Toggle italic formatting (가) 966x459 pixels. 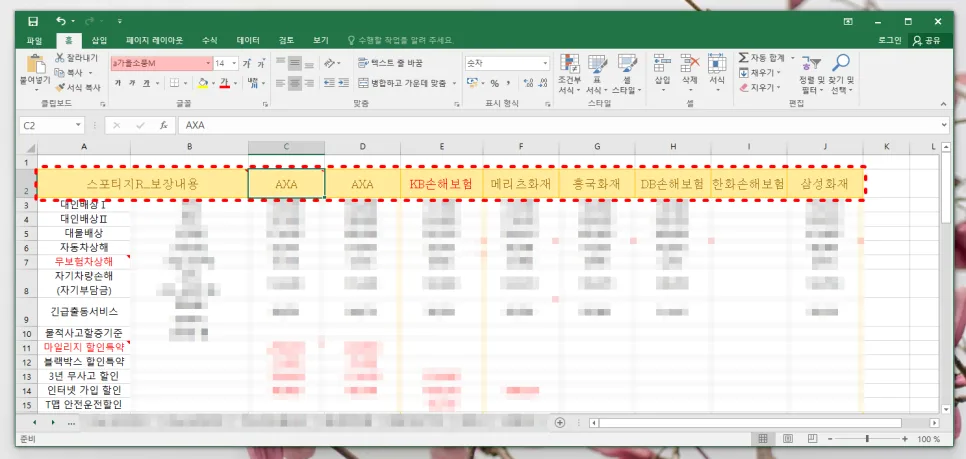pyautogui.click(x=132, y=83)
